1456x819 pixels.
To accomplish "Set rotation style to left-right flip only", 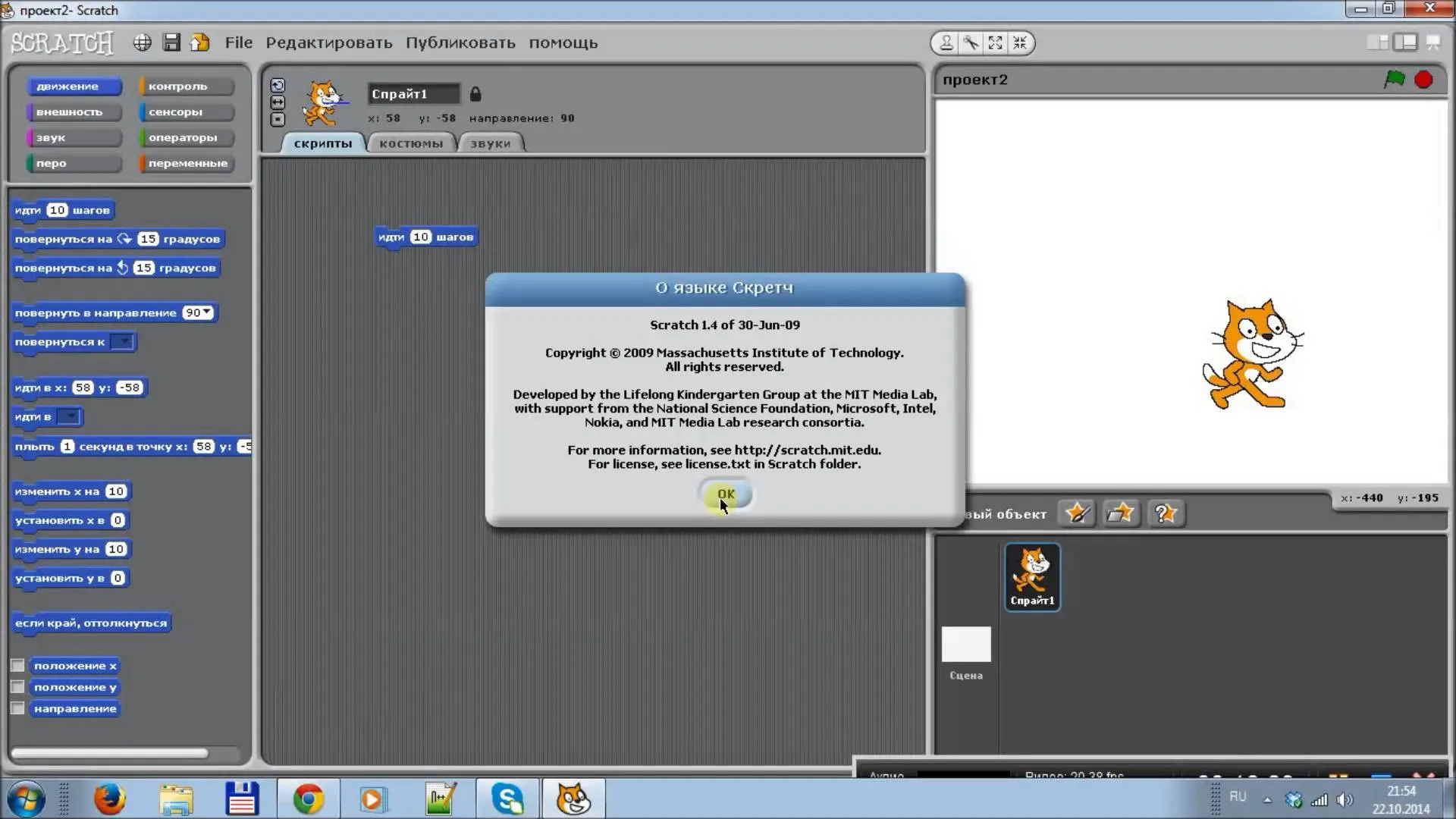I will coord(278,102).
